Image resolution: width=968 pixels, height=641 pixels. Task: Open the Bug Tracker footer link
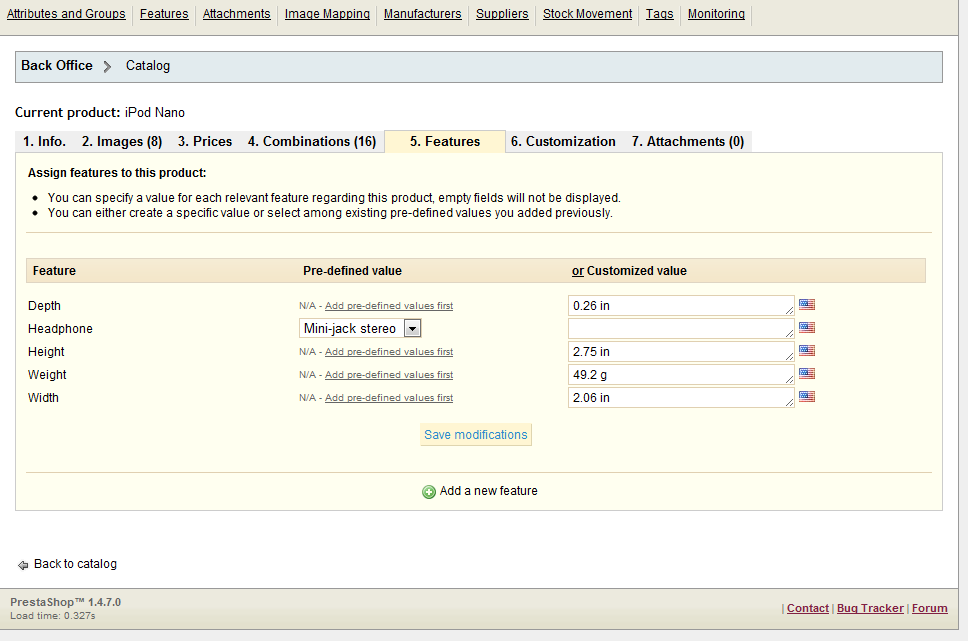(870, 608)
